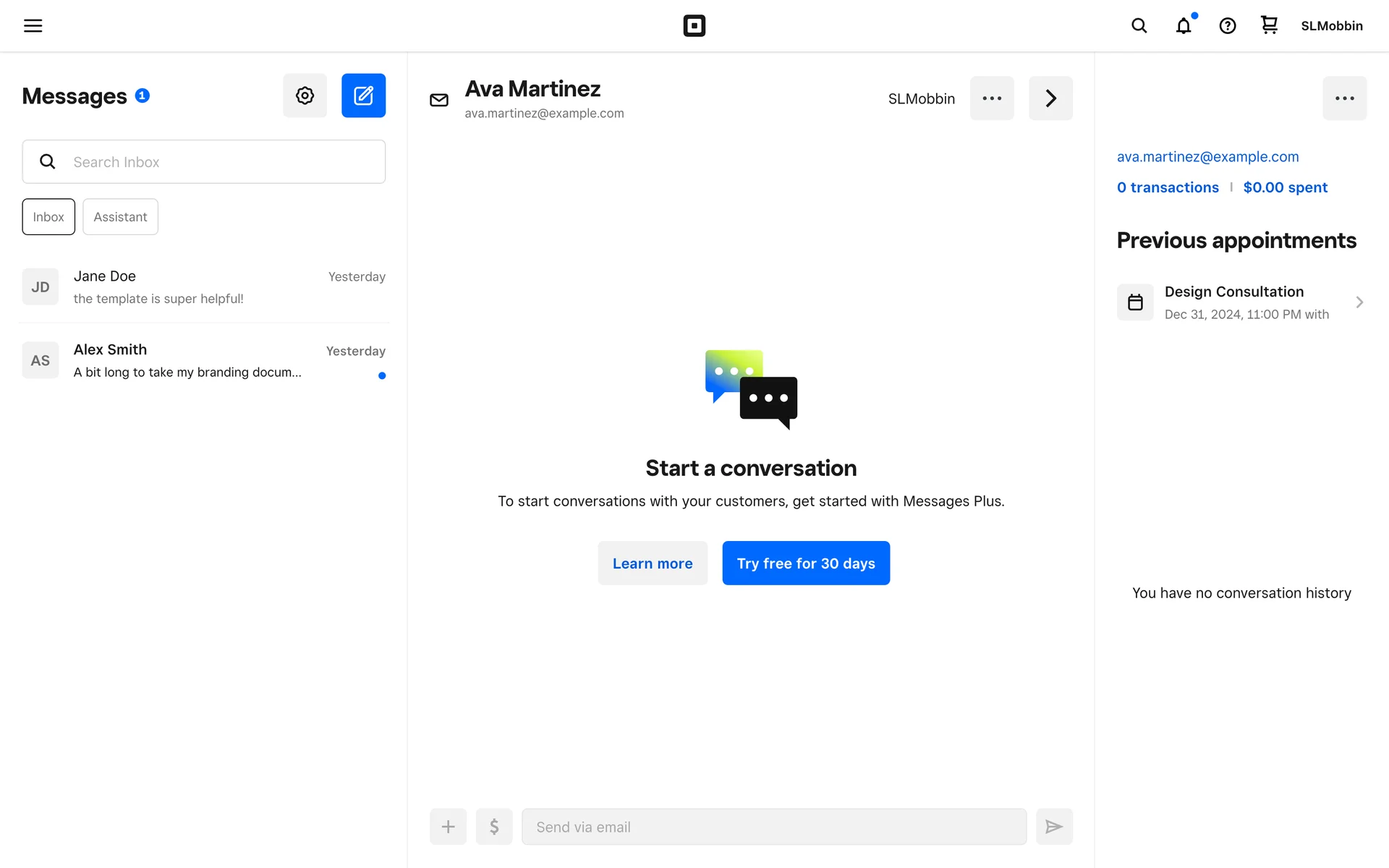
Task: Click Try free for 30 days
Action: click(806, 563)
